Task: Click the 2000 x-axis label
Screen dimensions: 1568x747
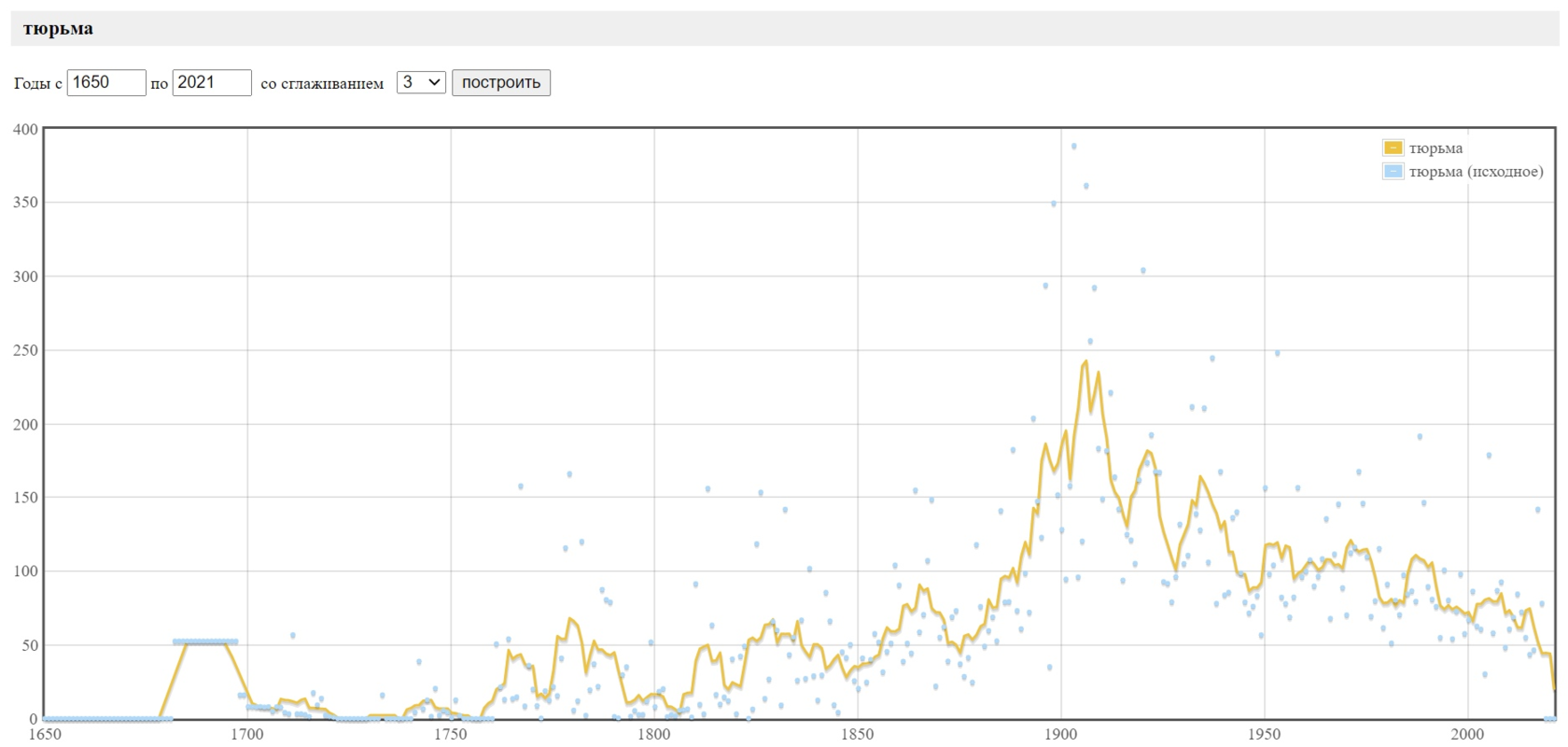Action: pyautogui.click(x=1468, y=734)
